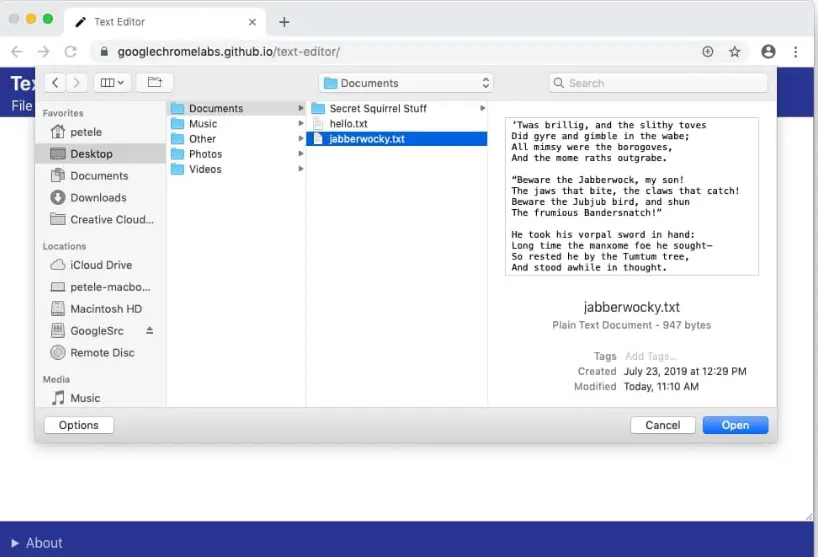Image resolution: width=818 pixels, height=557 pixels.
Task: Expand Videos folder via its arrow
Action: tap(300, 169)
